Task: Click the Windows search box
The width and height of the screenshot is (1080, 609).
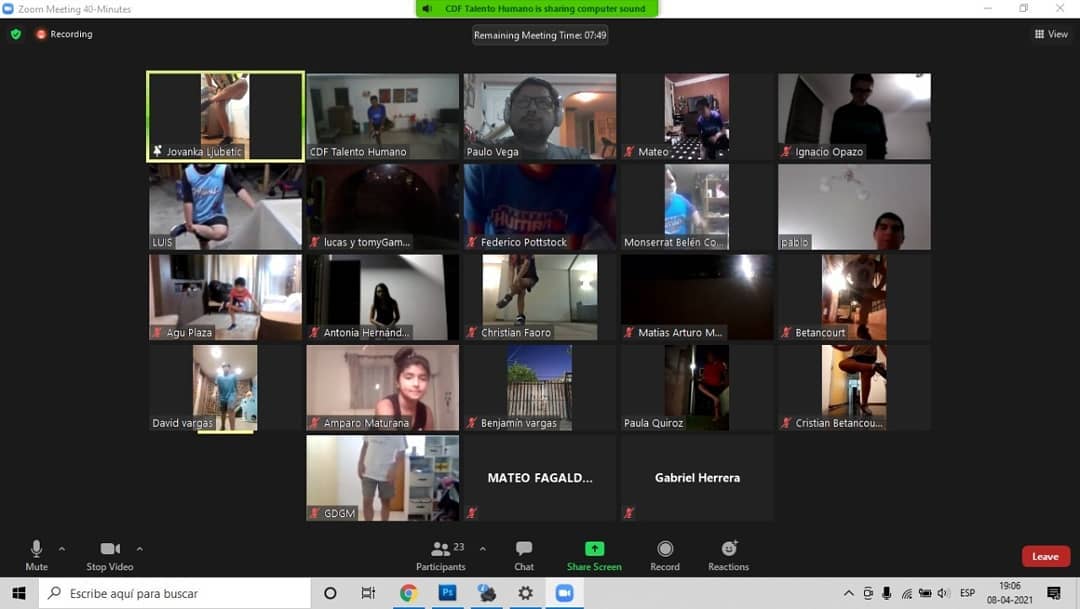Action: pyautogui.click(x=175, y=593)
